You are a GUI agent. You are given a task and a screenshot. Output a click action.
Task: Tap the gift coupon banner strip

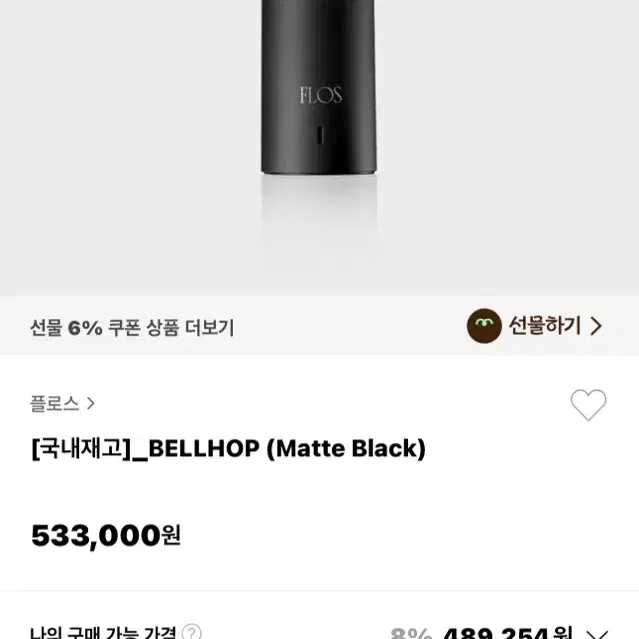point(320,326)
